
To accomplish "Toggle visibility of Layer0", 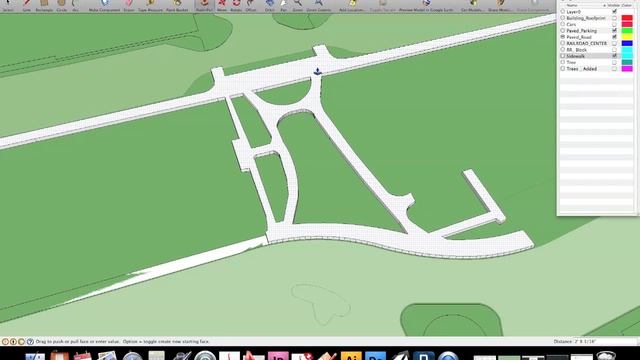I will pos(614,12).
